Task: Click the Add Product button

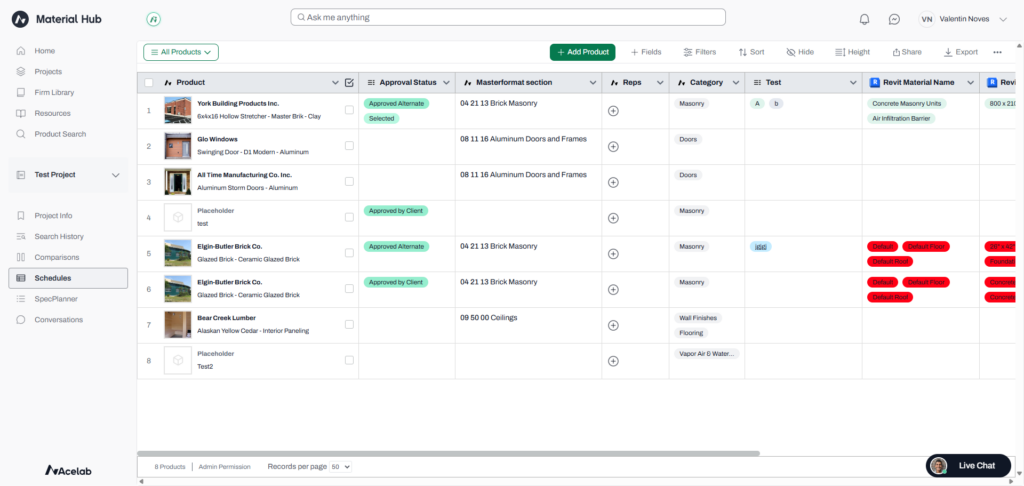Action: (x=582, y=52)
